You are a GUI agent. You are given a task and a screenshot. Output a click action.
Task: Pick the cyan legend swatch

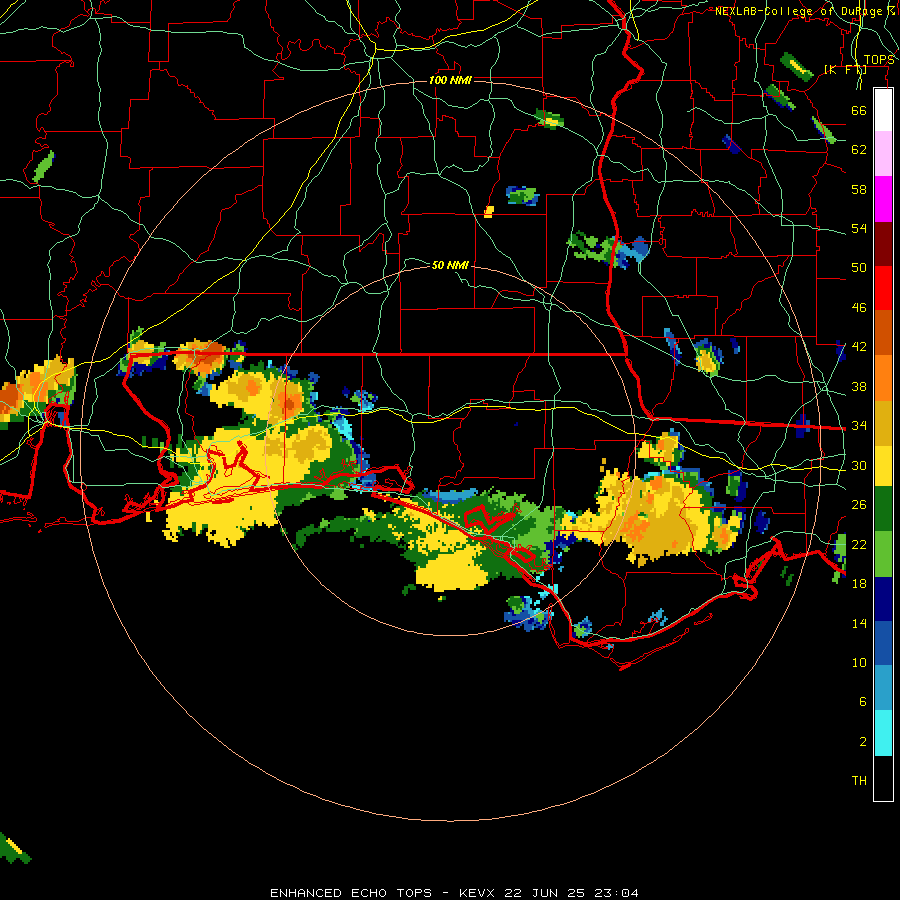pyautogui.click(x=883, y=732)
